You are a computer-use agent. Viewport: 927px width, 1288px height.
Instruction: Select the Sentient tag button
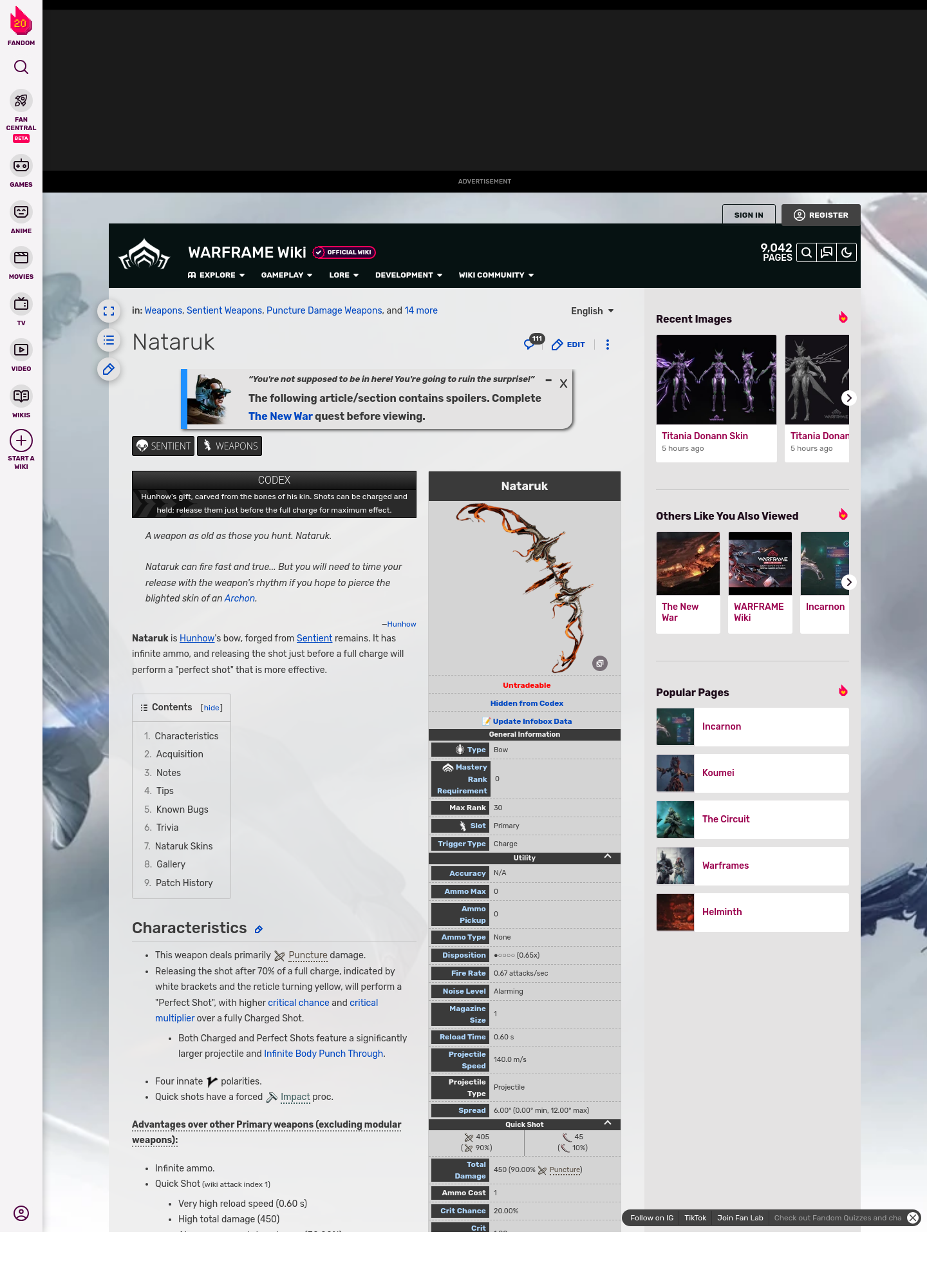click(164, 446)
